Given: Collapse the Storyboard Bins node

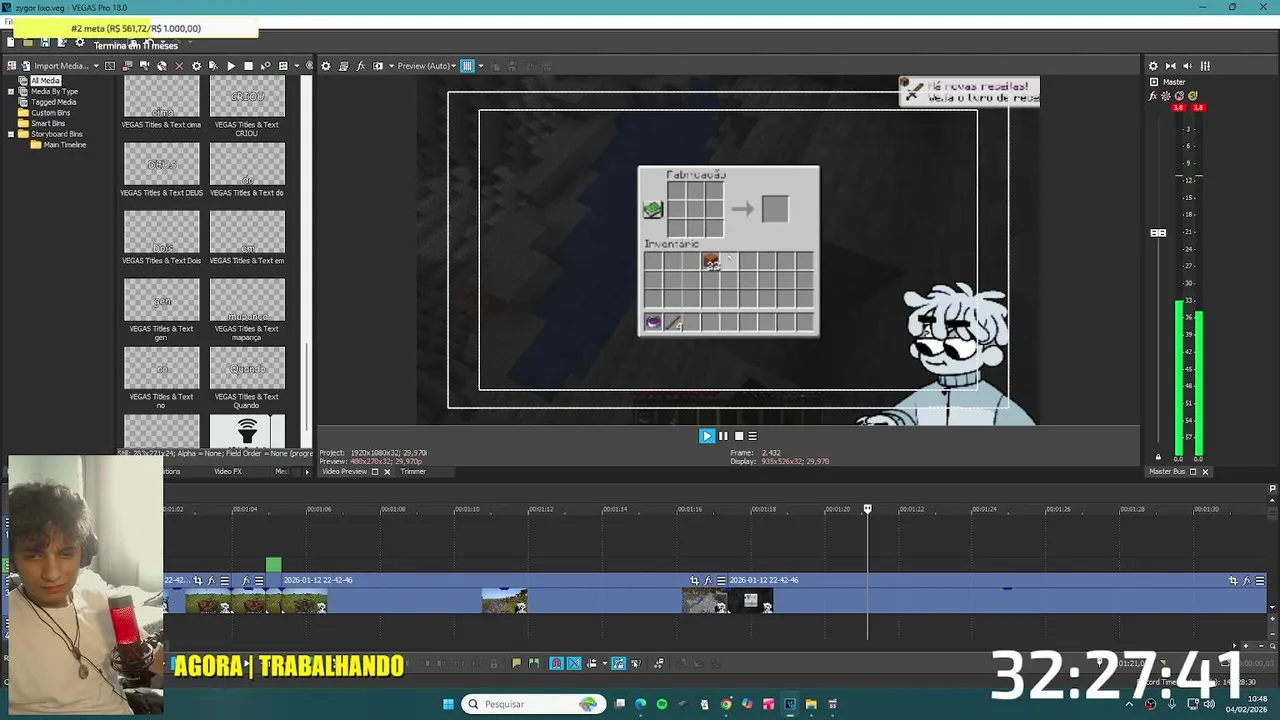Looking at the screenshot, I should click(x=11, y=134).
